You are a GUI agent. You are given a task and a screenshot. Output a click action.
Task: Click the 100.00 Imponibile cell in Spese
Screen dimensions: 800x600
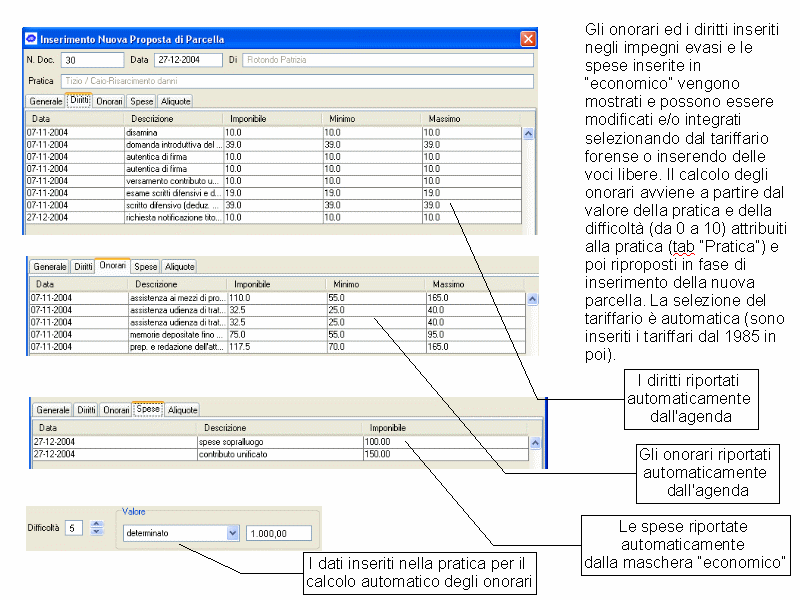click(x=445, y=442)
